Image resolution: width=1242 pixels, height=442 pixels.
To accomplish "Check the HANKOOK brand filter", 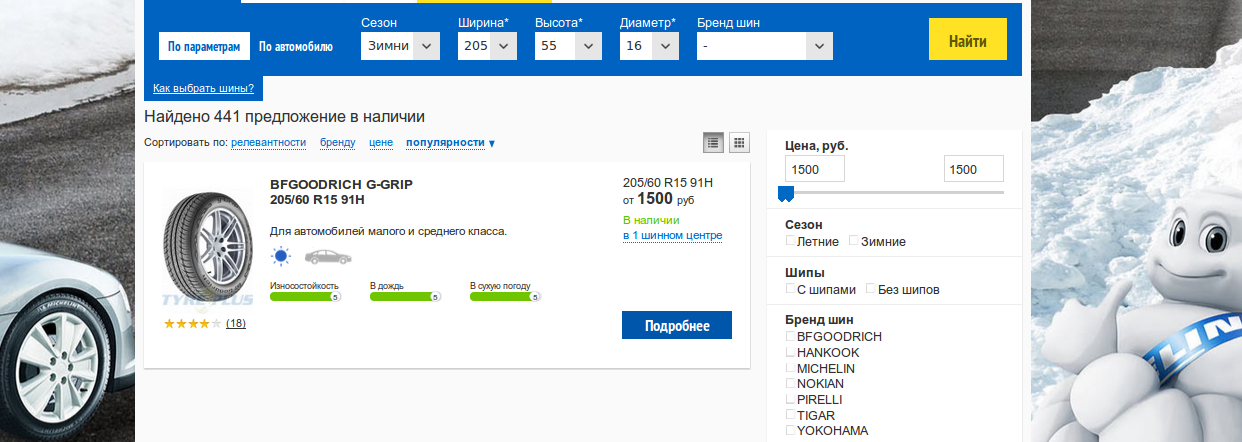I will (791, 352).
